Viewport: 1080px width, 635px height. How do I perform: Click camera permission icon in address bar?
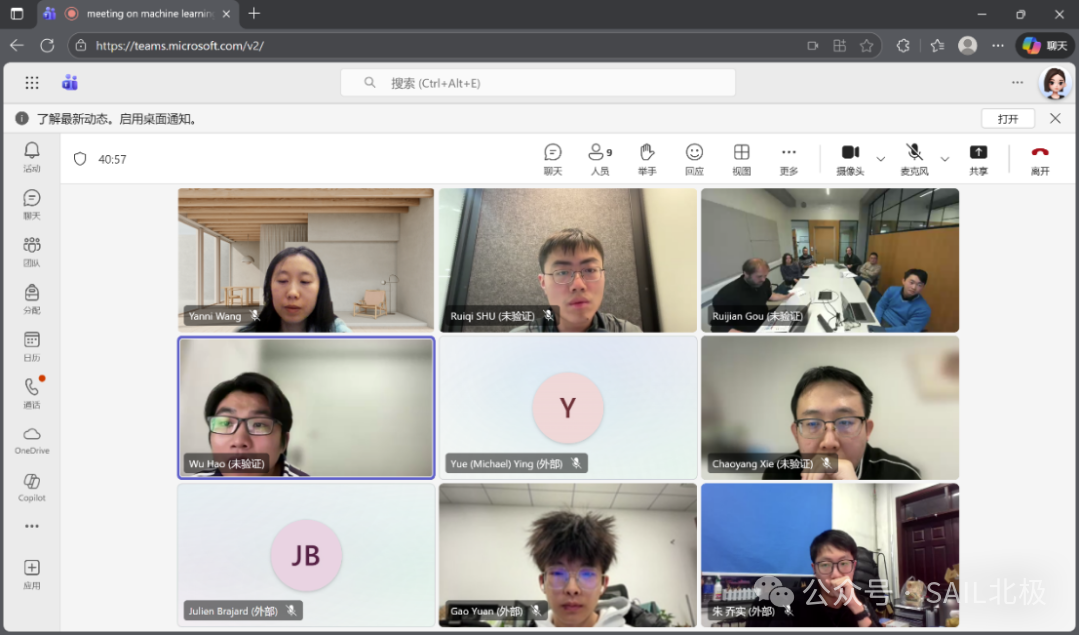click(x=813, y=45)
